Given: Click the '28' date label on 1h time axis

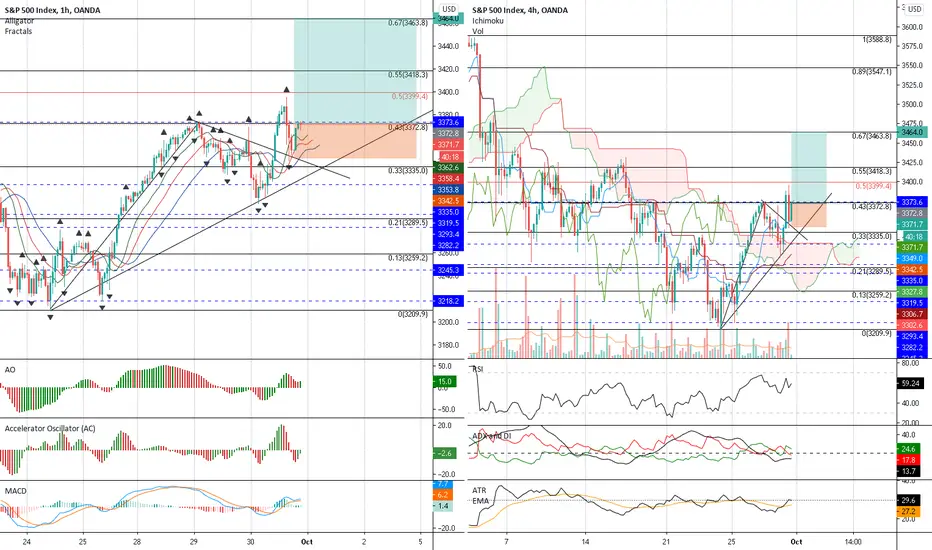Looking at the screenshot, I should tap(137, 542).
